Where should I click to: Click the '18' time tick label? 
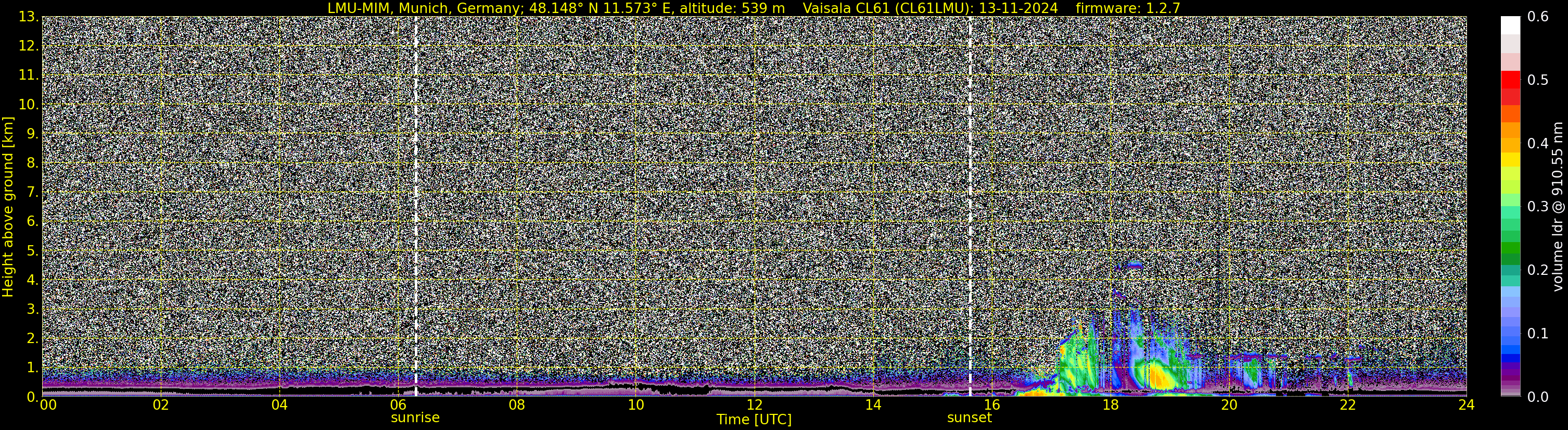click(x=1110, y=405)
